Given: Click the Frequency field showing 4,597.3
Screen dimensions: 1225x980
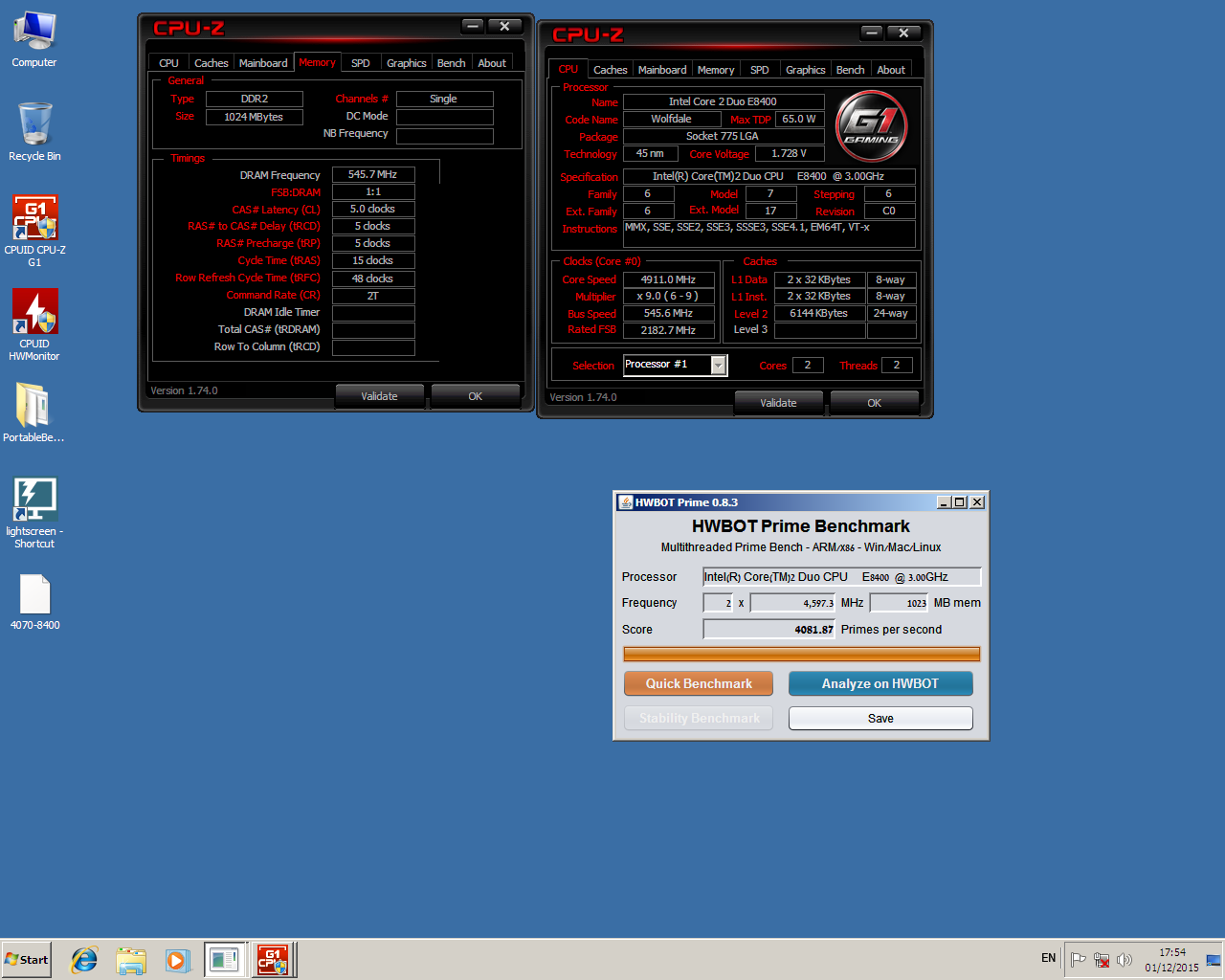Looking at the screenshot, I should 793,603.
